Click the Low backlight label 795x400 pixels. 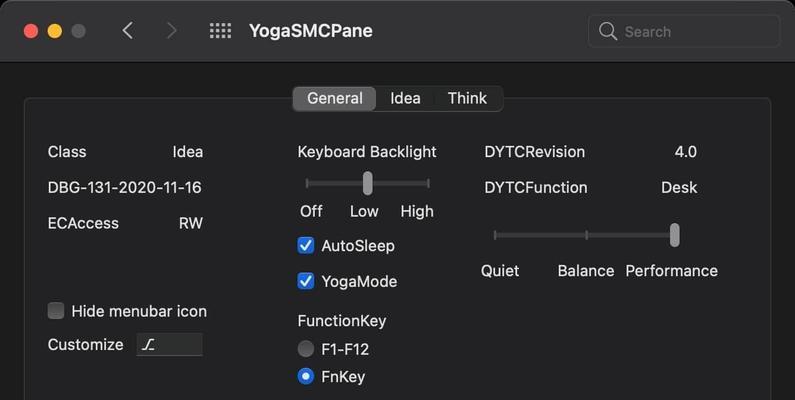click(364, 211)
